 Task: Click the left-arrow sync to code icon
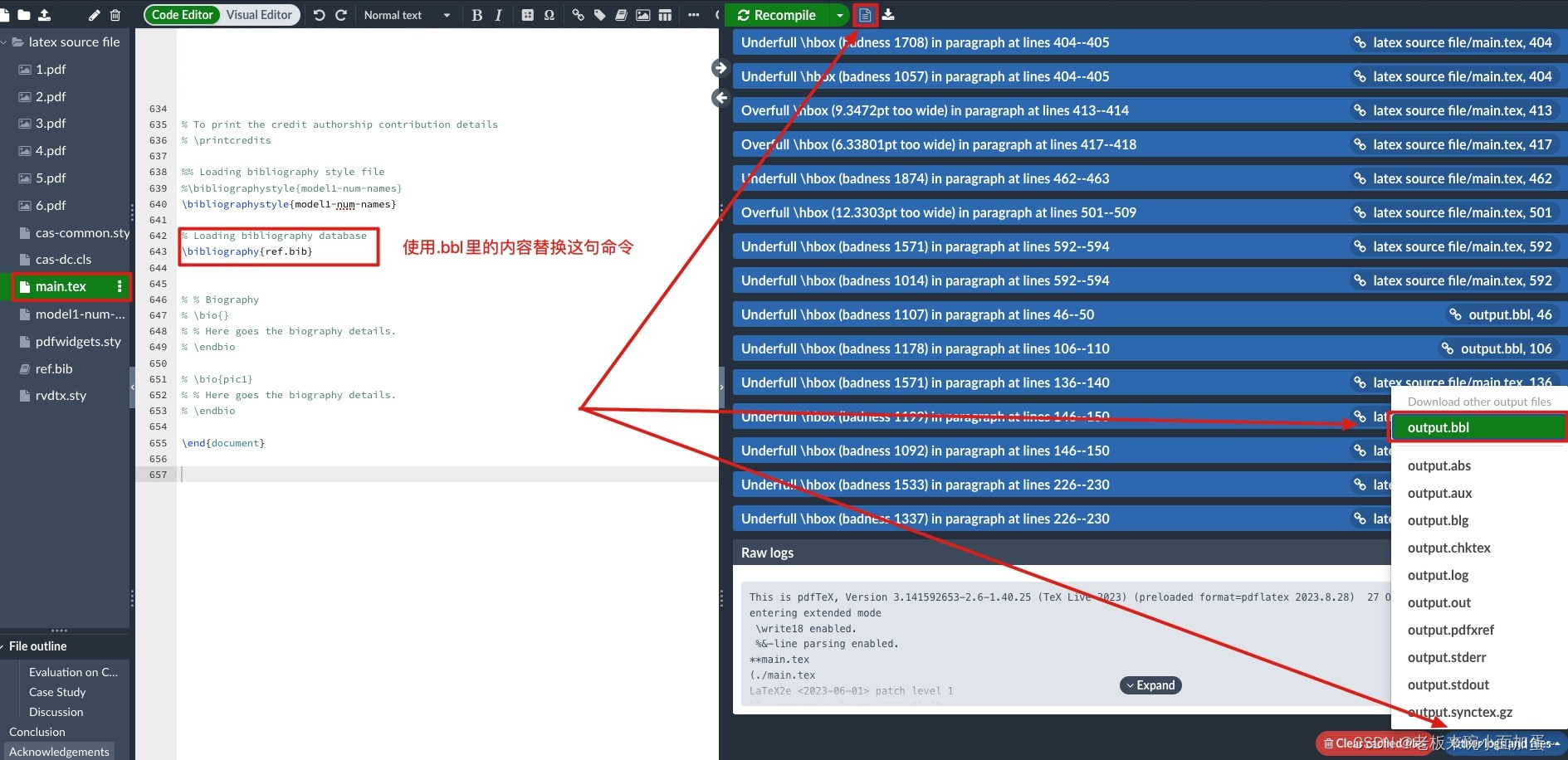click(x=720, y=98)
